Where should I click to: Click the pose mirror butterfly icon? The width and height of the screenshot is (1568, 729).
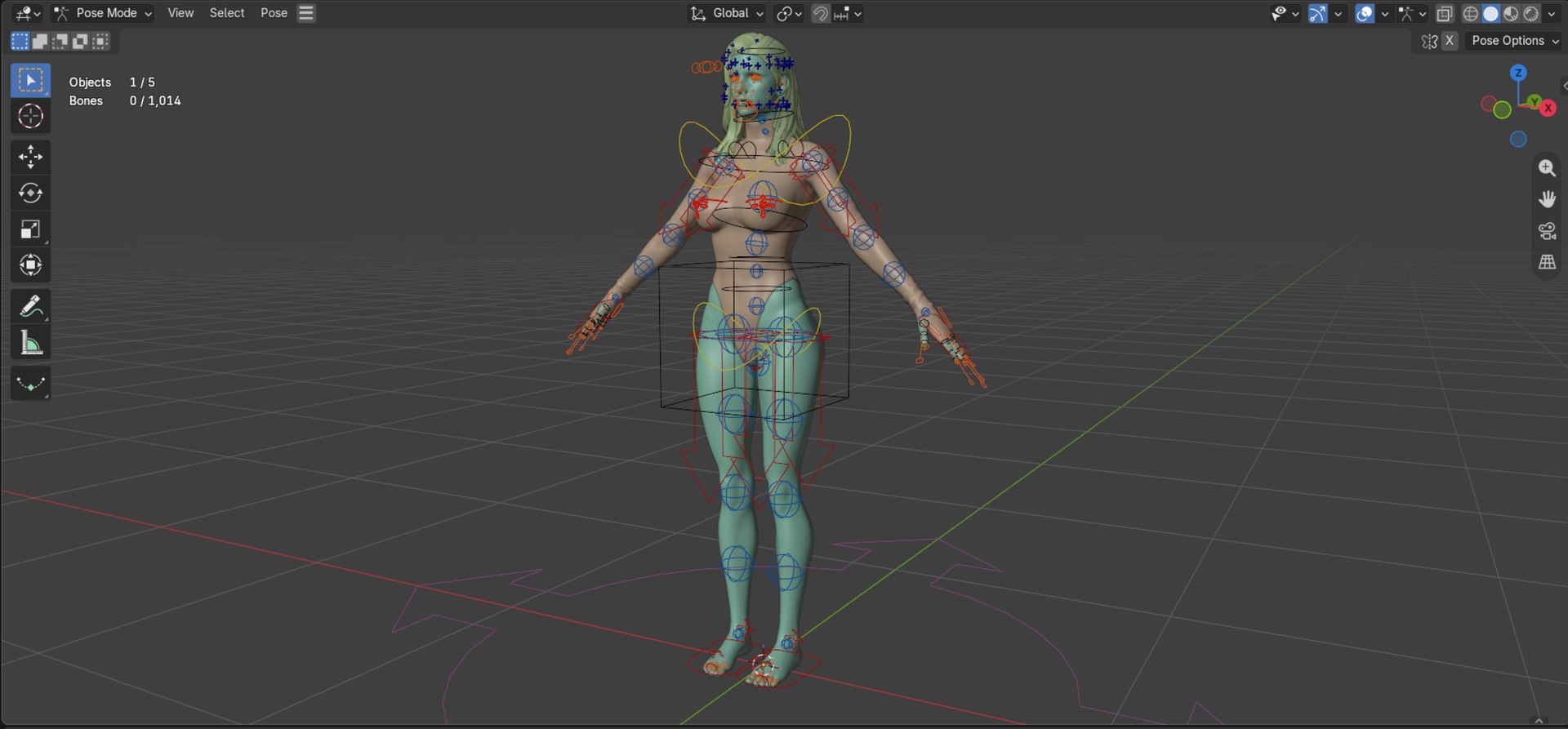1429,41
